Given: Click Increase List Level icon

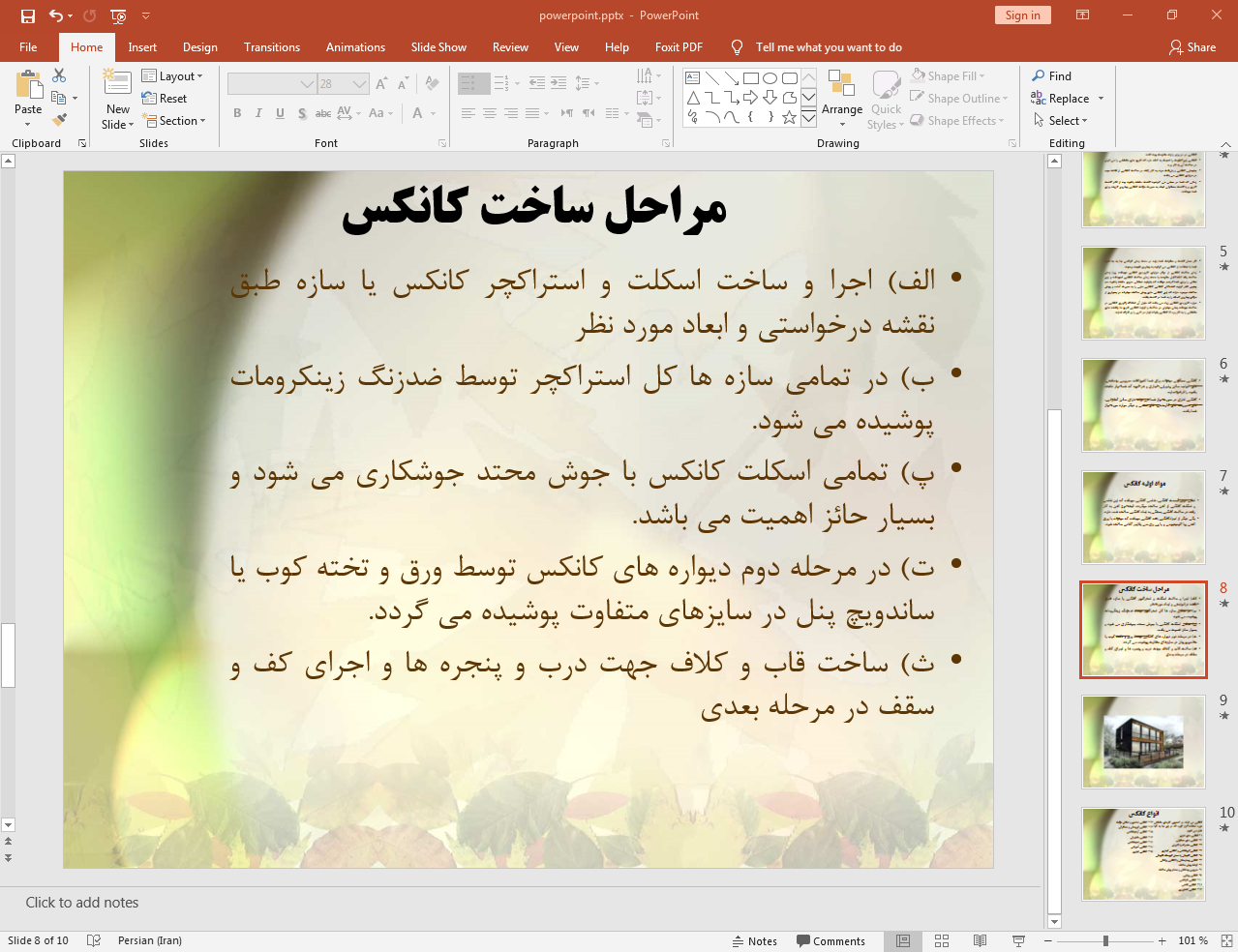Looking at the screenshot, I should 559,83.
